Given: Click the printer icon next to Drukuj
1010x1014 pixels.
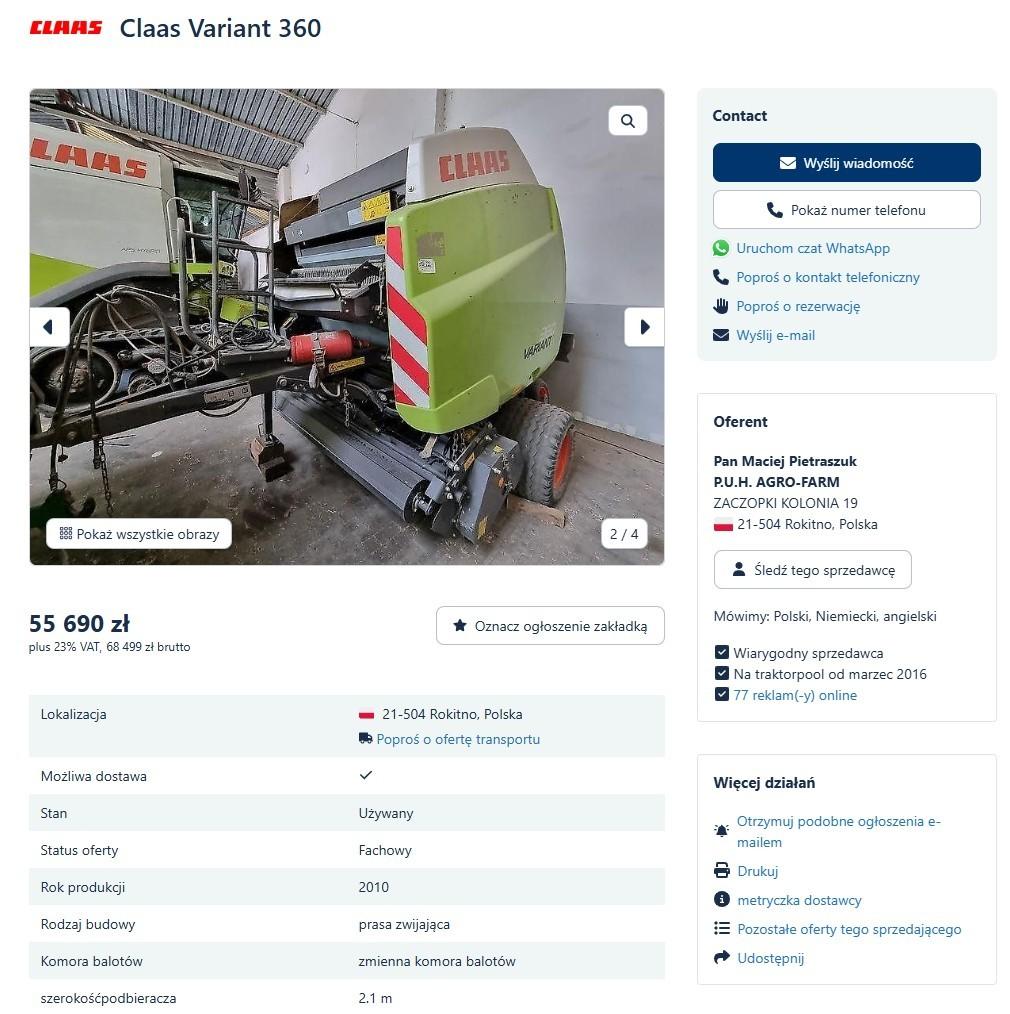Looking at the screenshot, I should pos(722,870).
